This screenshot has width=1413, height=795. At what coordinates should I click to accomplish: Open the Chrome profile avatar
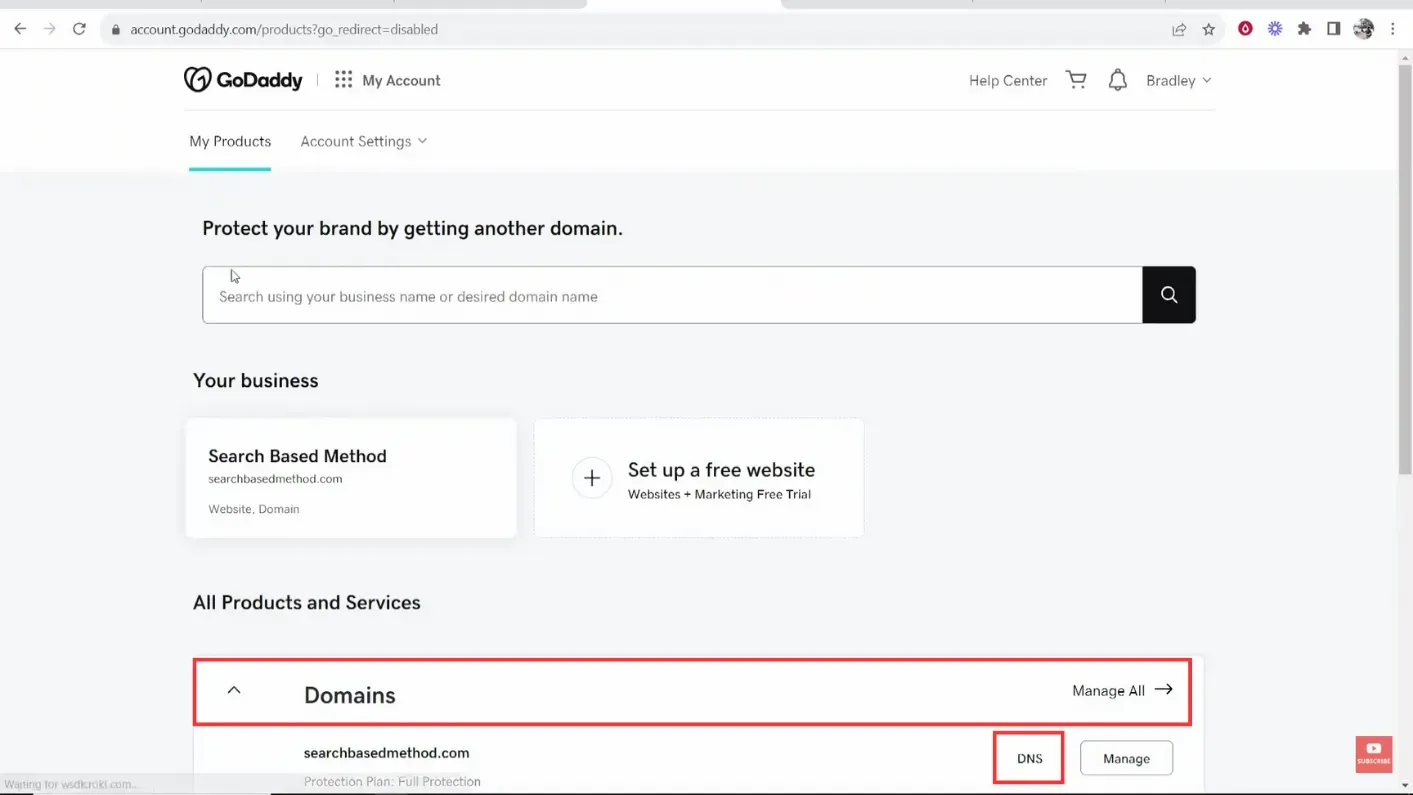(1363, 29)
